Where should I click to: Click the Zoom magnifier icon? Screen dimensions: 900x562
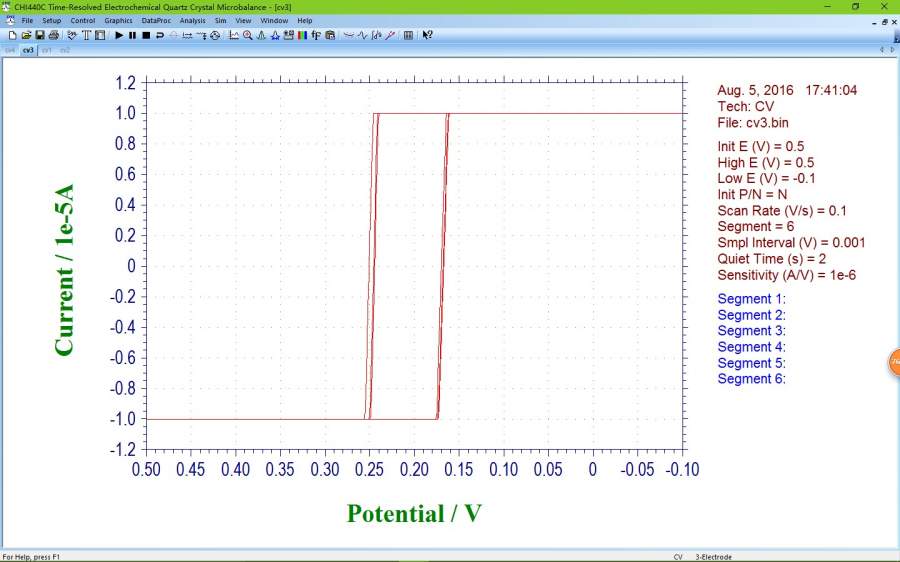[247, 35]
